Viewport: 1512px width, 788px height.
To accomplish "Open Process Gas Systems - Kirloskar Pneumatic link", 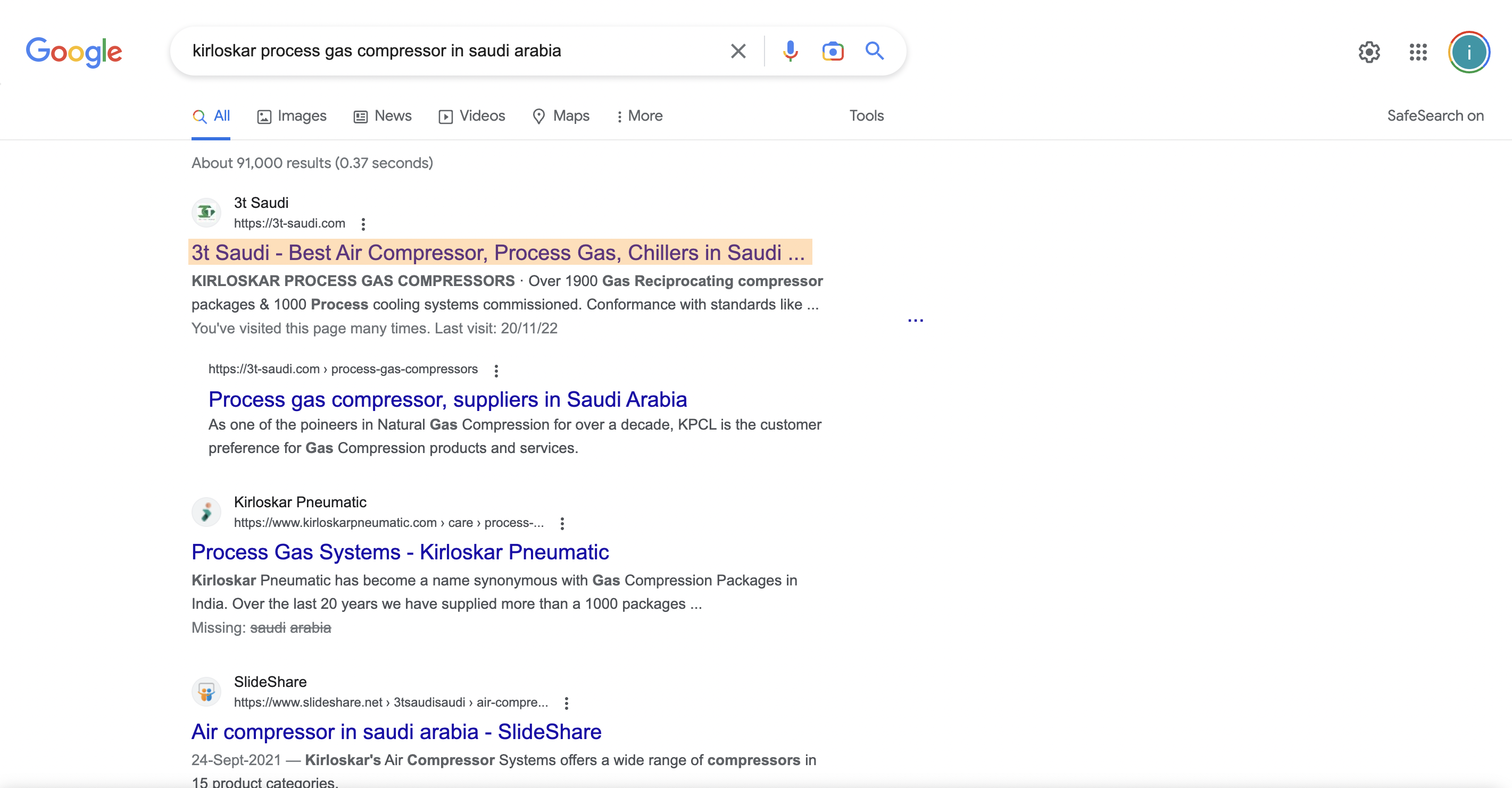I will [x=400, y=552].
